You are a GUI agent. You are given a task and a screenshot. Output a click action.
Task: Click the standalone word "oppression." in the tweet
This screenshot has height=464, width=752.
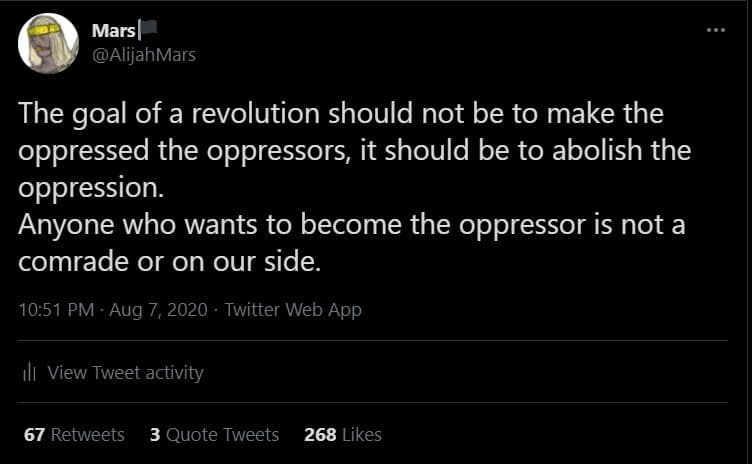[85, 188]
